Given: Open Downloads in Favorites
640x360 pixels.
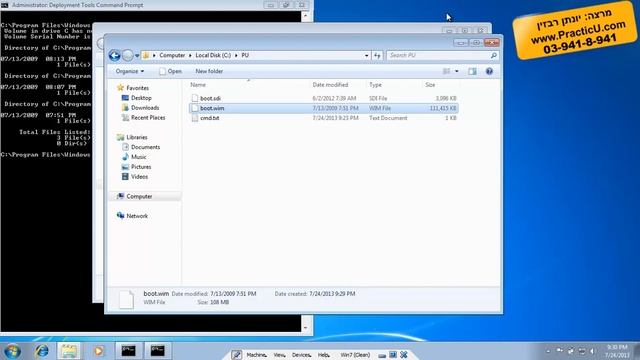Looking at the screenshot, I should [145, 108].
